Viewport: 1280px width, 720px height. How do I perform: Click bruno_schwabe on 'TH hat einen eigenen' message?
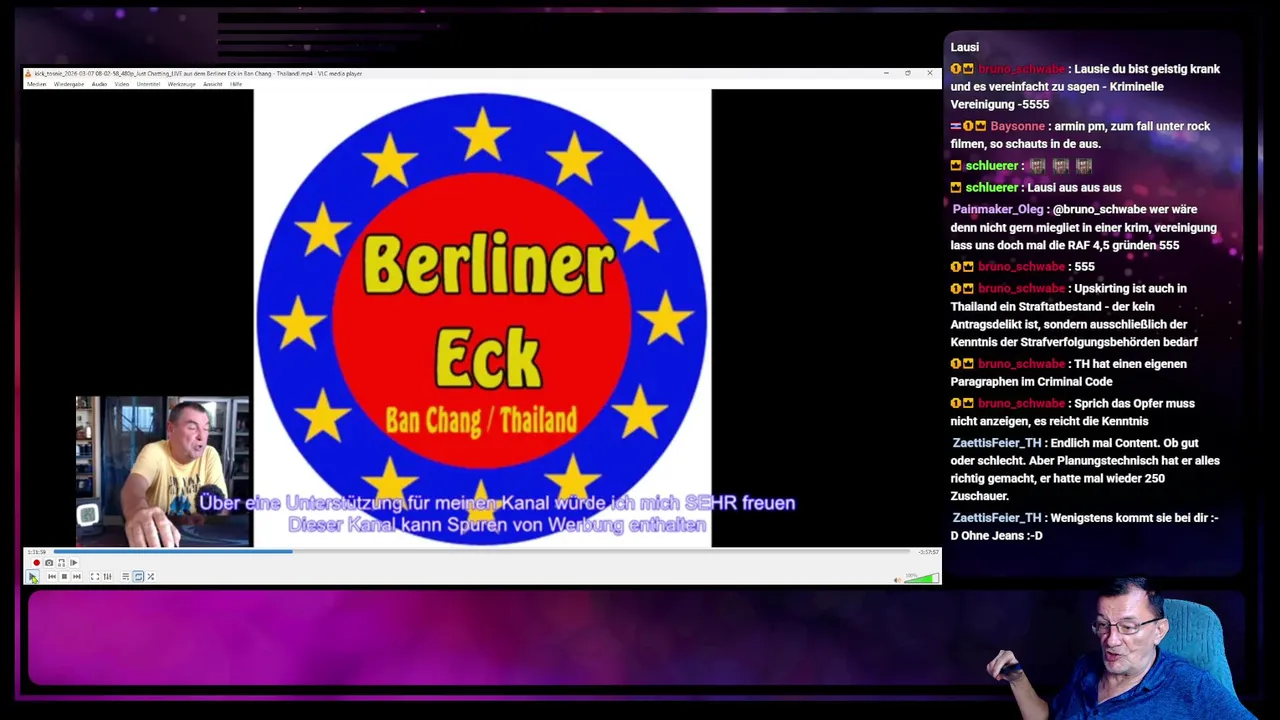click(x=1021, y=364)
